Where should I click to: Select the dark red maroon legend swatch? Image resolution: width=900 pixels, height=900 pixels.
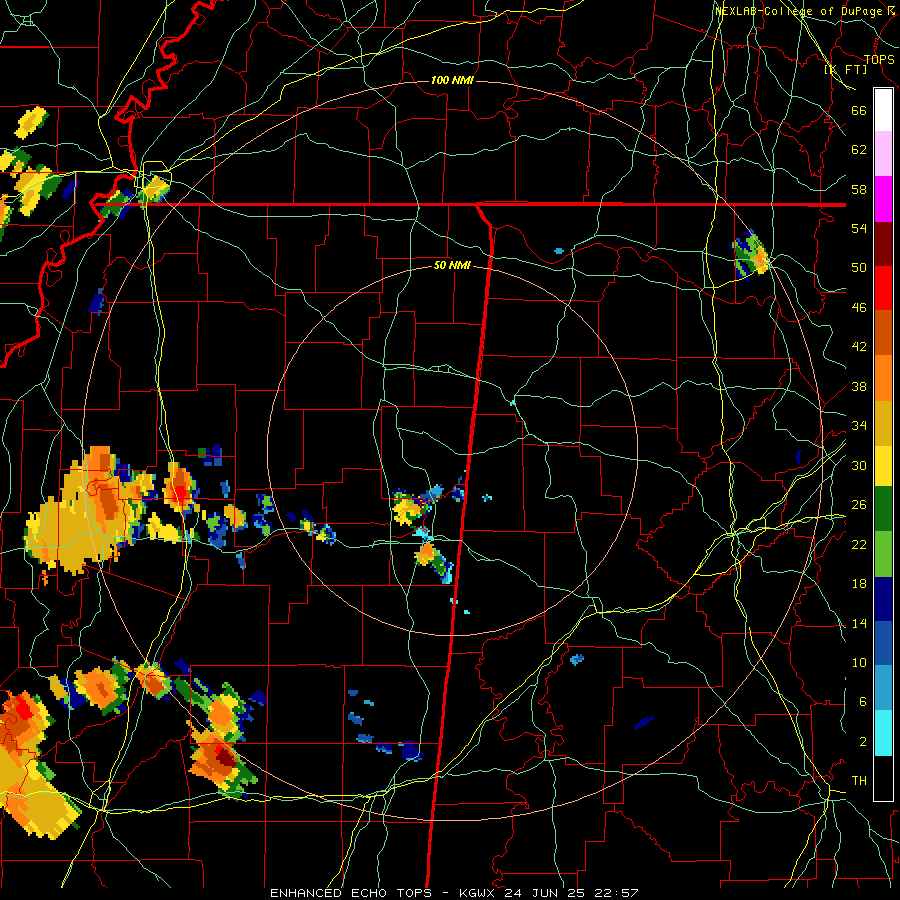point(883,244)
